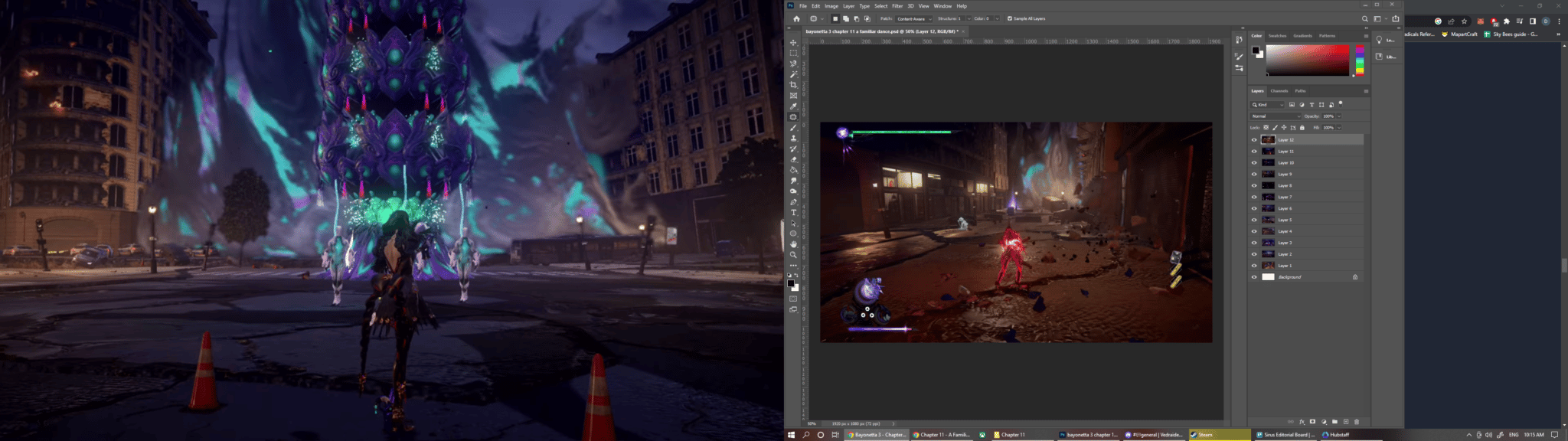This screenshot has height=441, width=1568.
Task: Open the Swatches panel tab
Action: (1277, 36)
